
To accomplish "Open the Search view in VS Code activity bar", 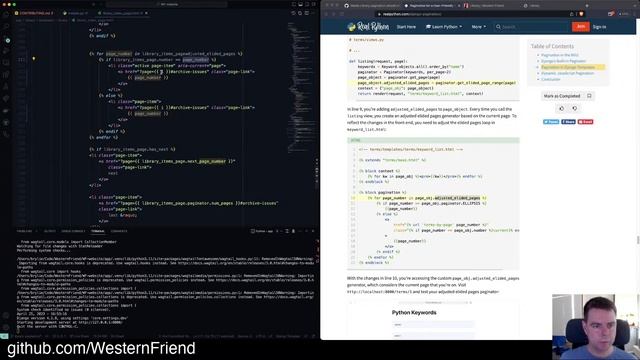I will coord(6,27).
